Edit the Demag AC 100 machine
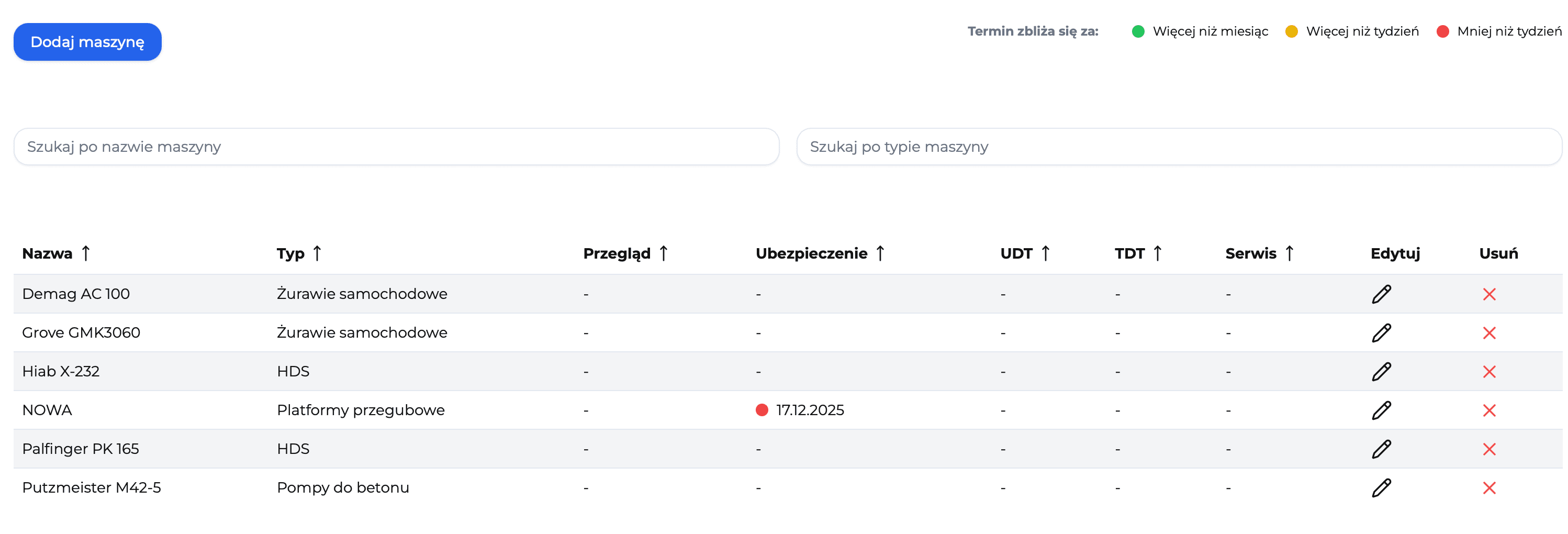The width and height of the screenshot is (1568, 534). [x=1382, y=294]
